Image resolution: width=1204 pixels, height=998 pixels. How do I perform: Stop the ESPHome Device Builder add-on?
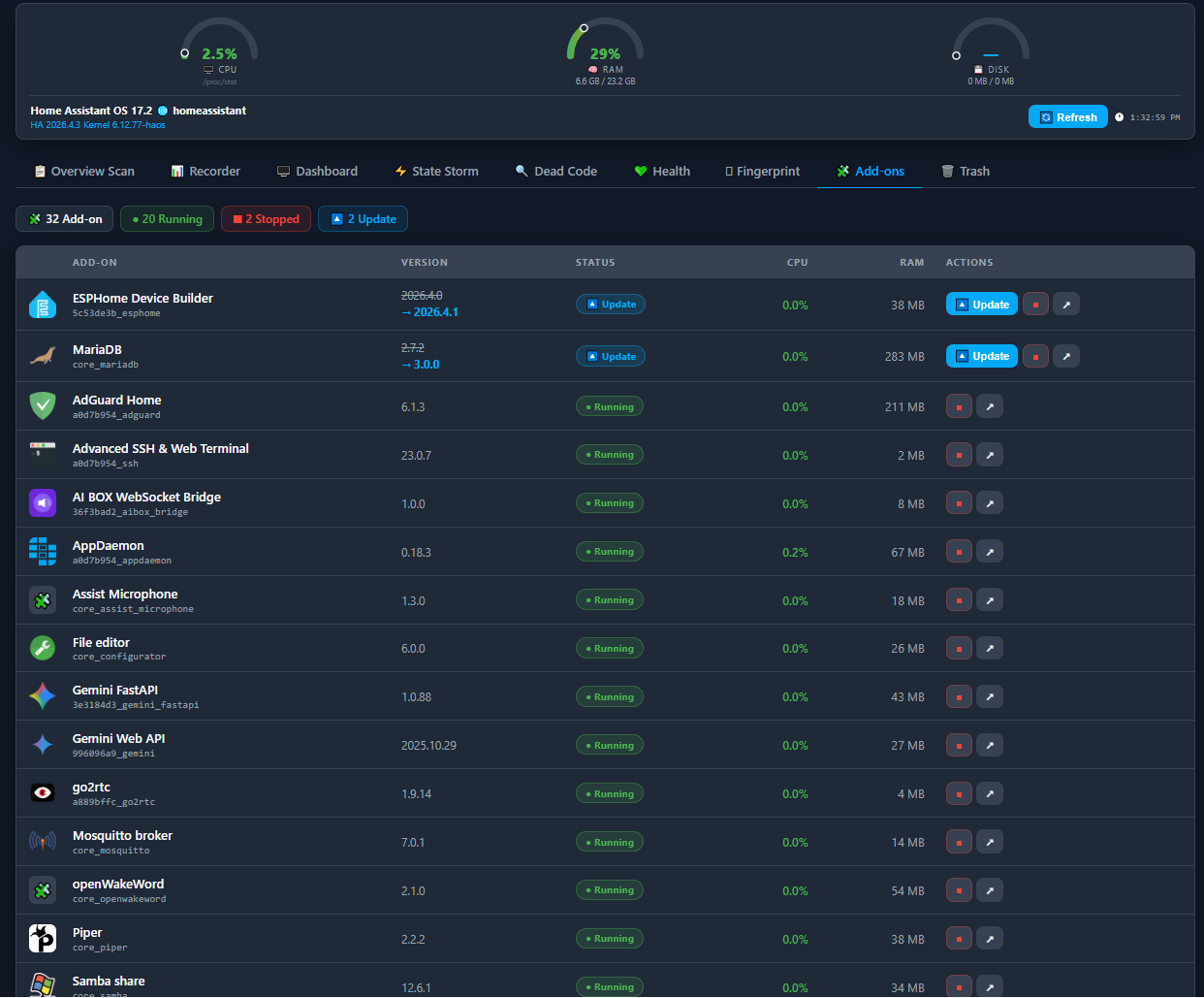point(1035,305)
